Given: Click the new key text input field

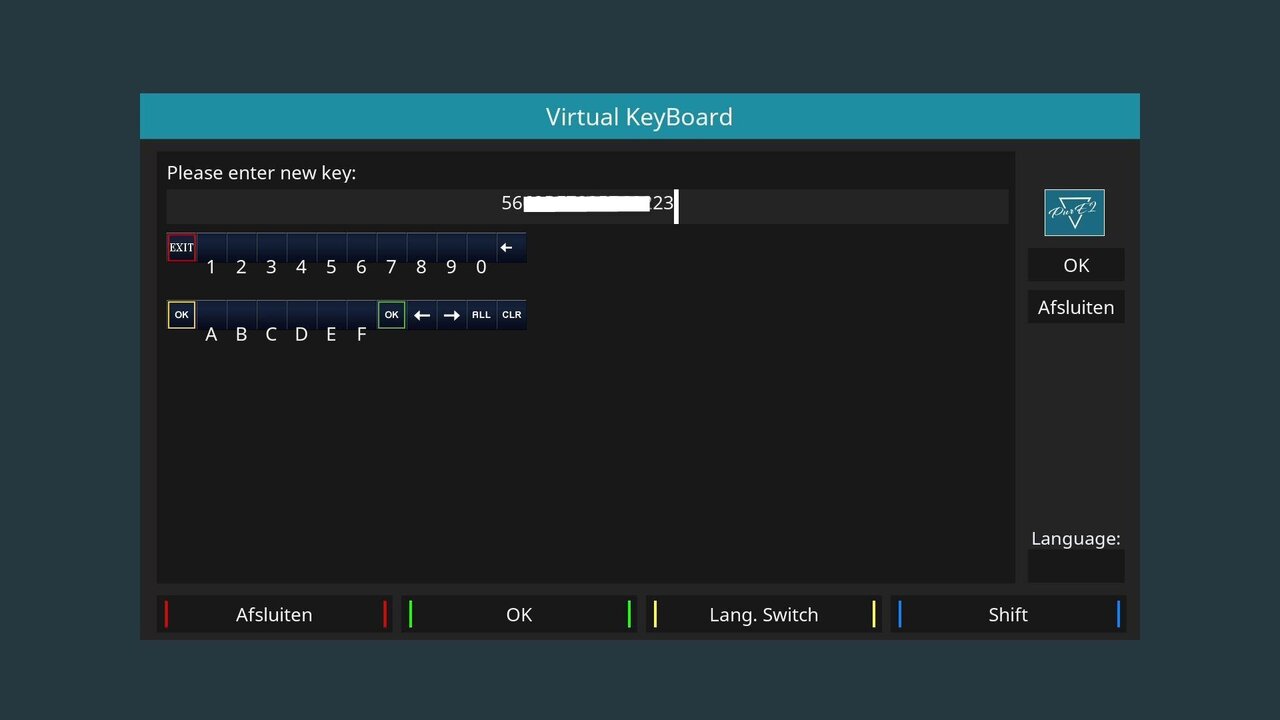Looking at the screenshot, I should (587, 206).
